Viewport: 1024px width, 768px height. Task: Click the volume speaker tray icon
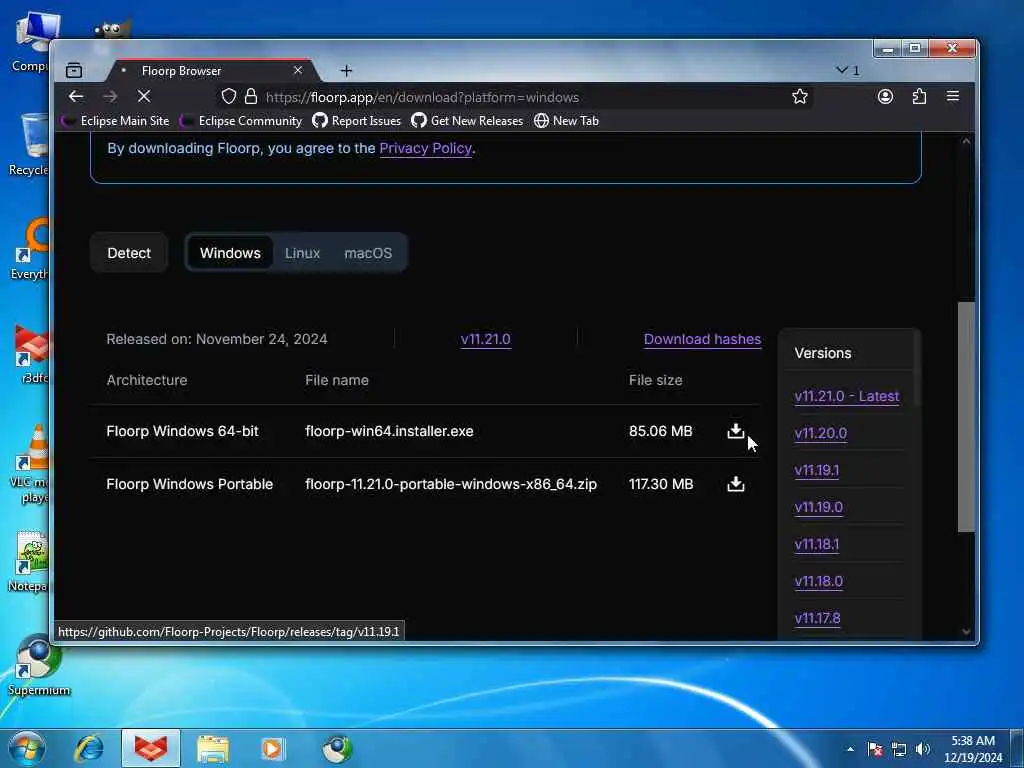click(922, 749)
